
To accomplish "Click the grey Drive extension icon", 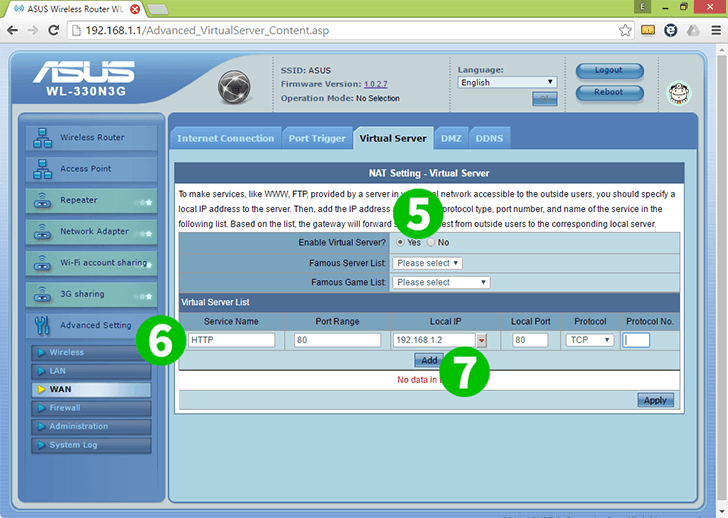I will [x=693, y=31].
